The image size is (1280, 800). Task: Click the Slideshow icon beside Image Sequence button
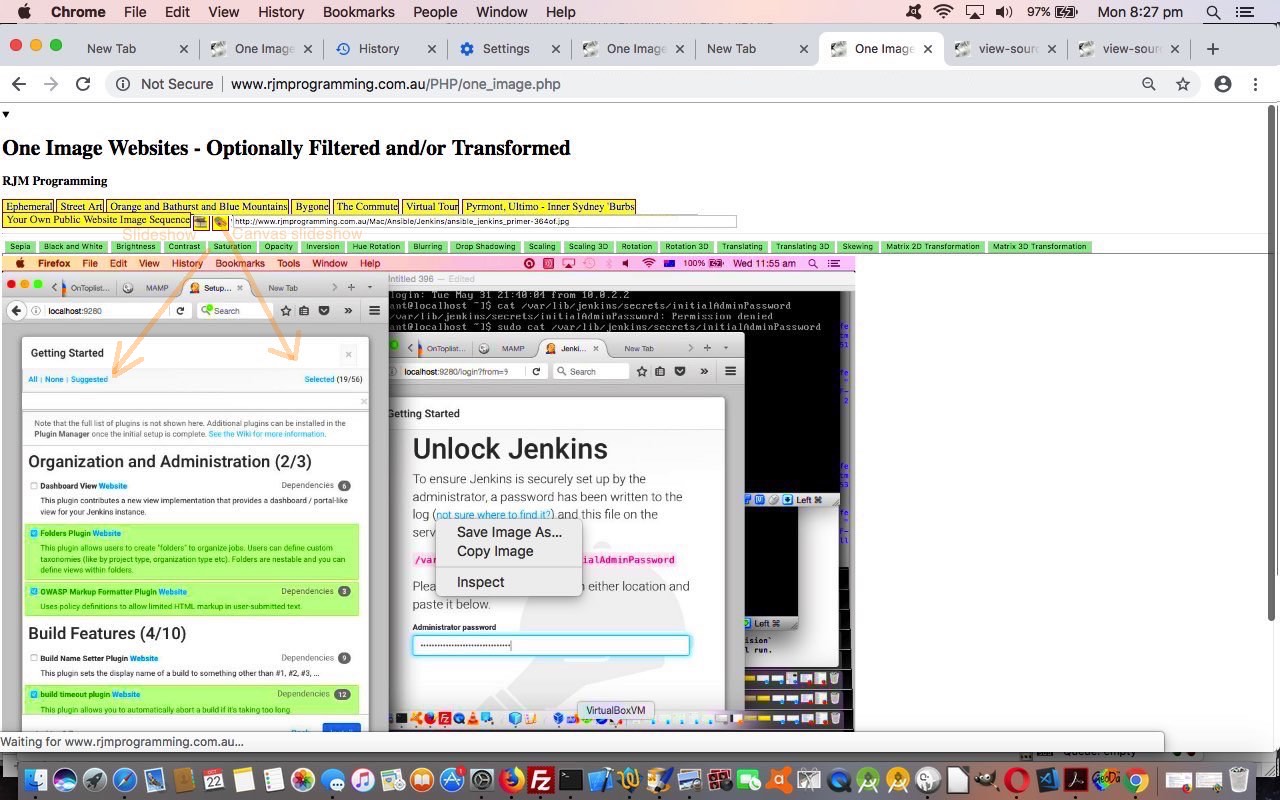point(200,222)
